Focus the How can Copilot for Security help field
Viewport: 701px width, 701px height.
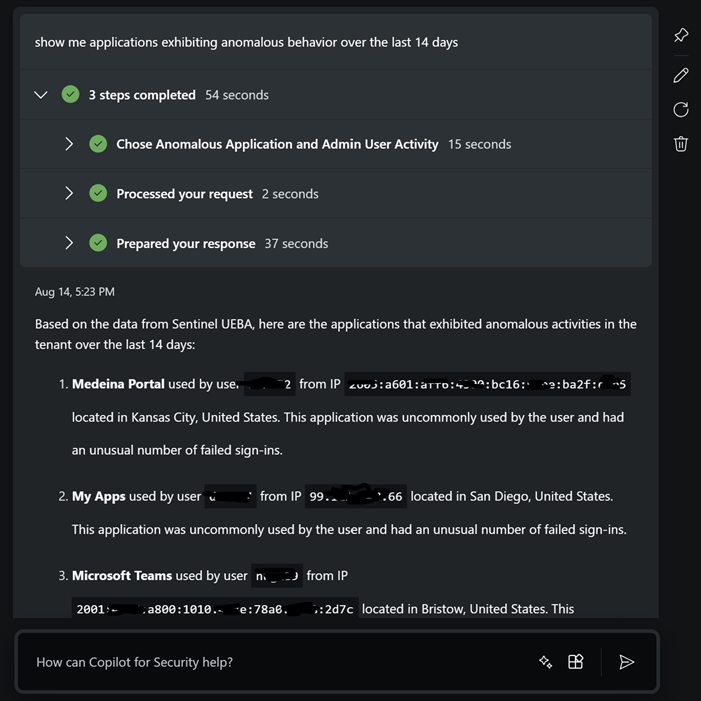(x=270, y=662)
